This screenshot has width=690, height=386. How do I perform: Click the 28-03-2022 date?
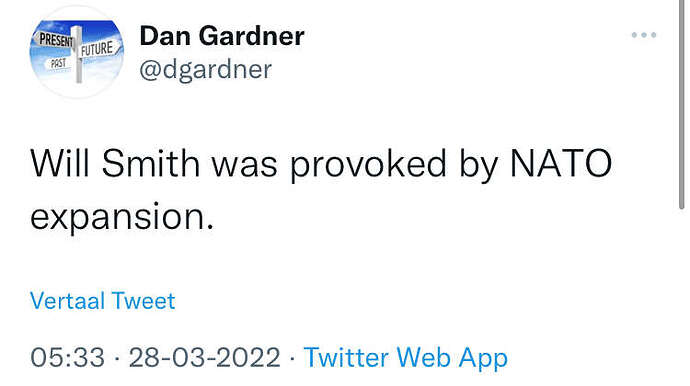[204, 357]
